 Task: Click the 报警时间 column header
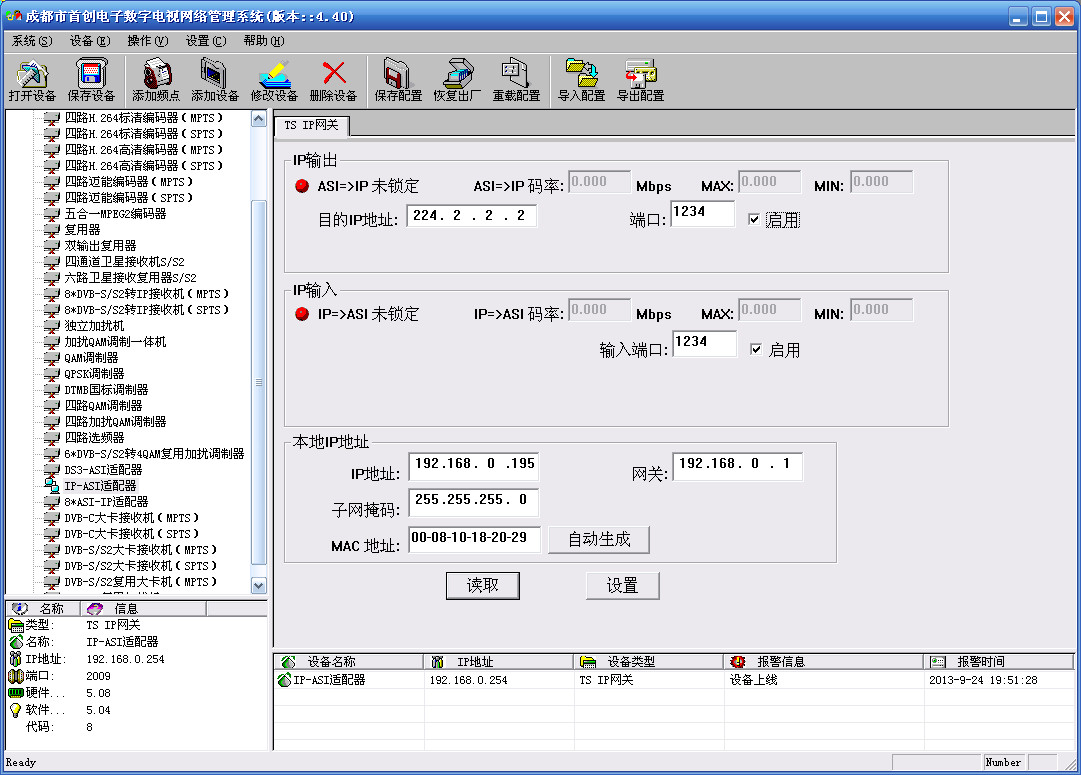click(999, 662)
